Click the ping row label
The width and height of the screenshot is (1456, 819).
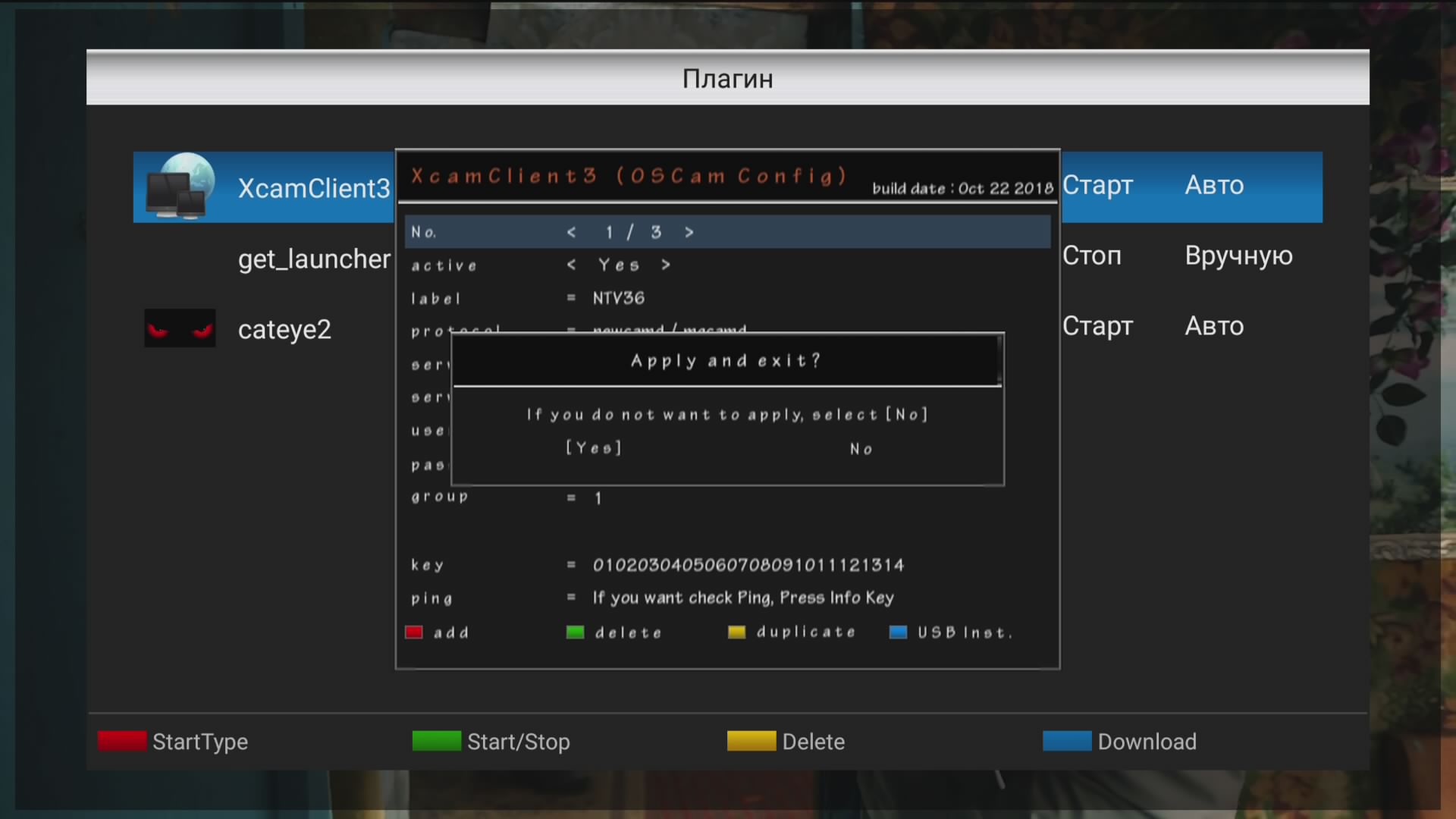(x=432, y=599)
